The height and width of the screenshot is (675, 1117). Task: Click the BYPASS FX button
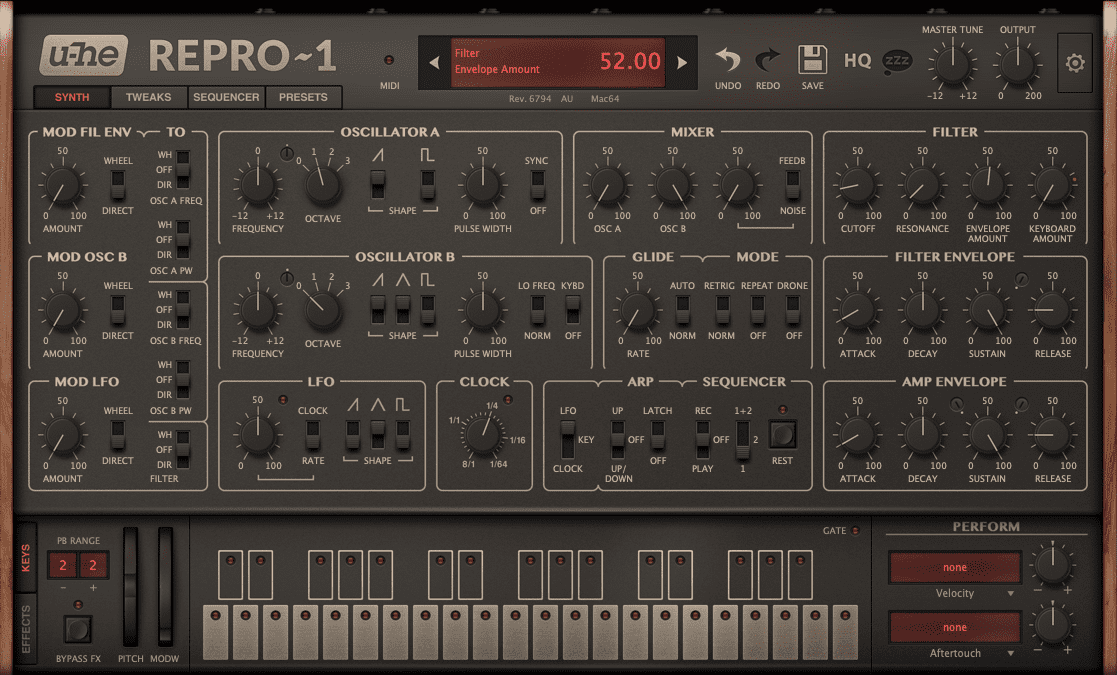coord(78,629)
